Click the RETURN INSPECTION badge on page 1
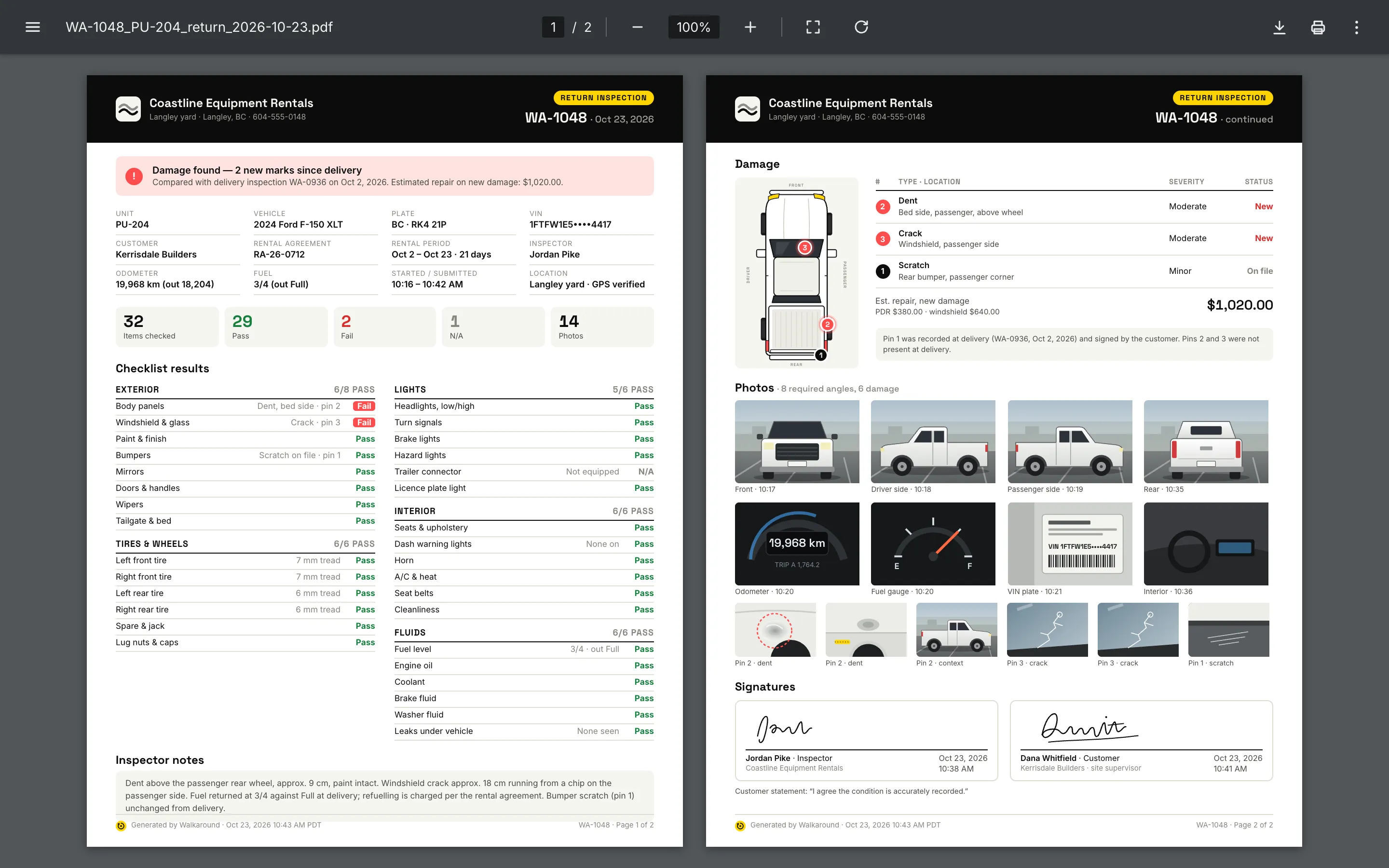 click(603, 97)
